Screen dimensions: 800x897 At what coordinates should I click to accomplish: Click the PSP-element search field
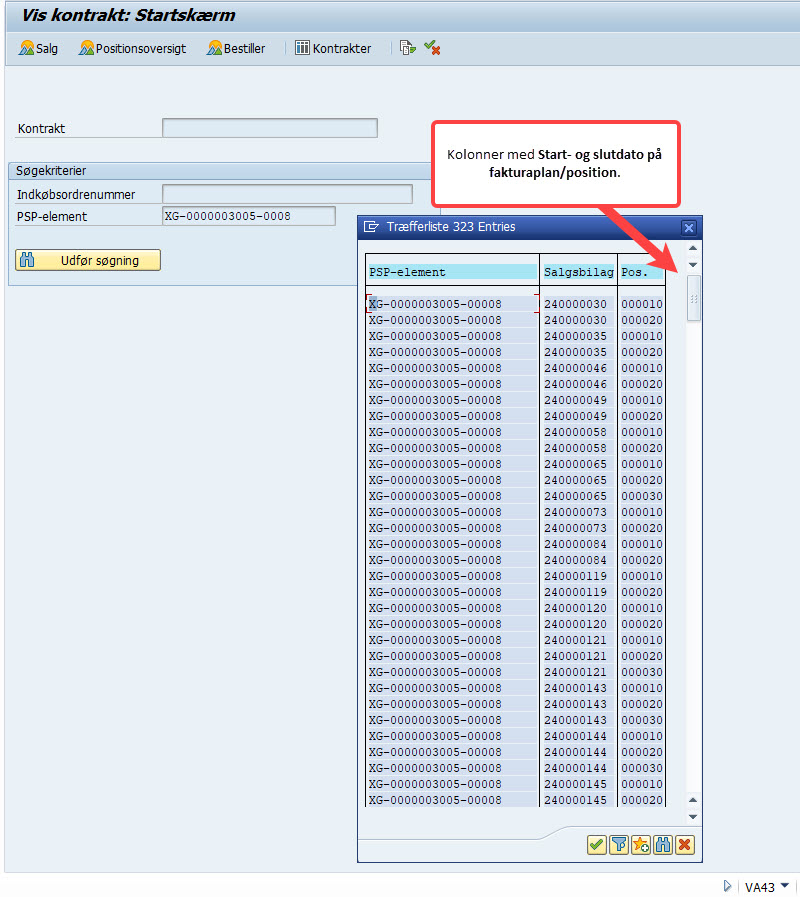click(248, 216)
